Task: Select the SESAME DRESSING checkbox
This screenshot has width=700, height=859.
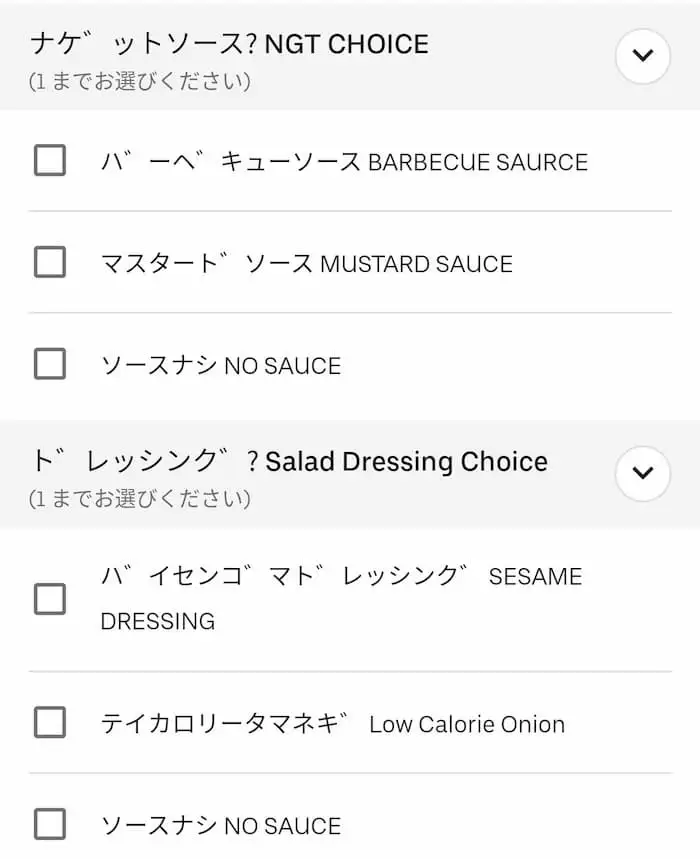Action: (50, 599)
